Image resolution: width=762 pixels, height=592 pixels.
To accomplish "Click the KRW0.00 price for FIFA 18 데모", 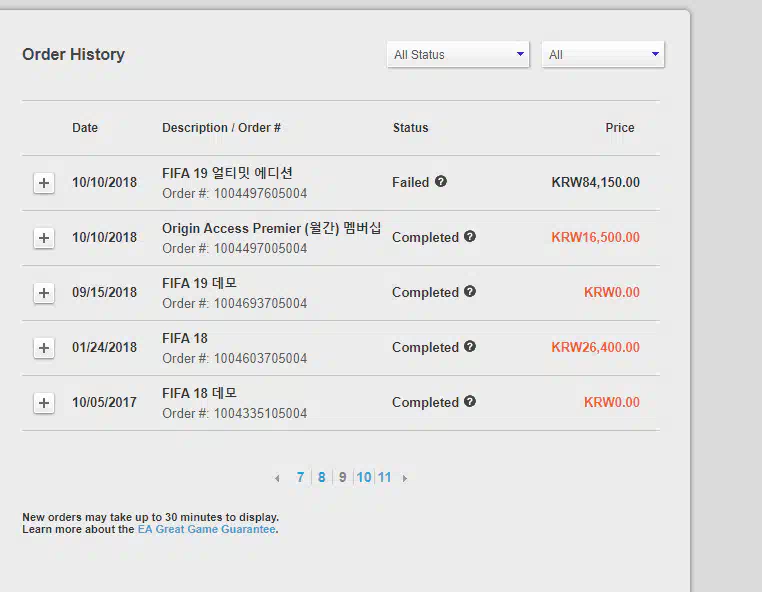I will tap(612, 402).
